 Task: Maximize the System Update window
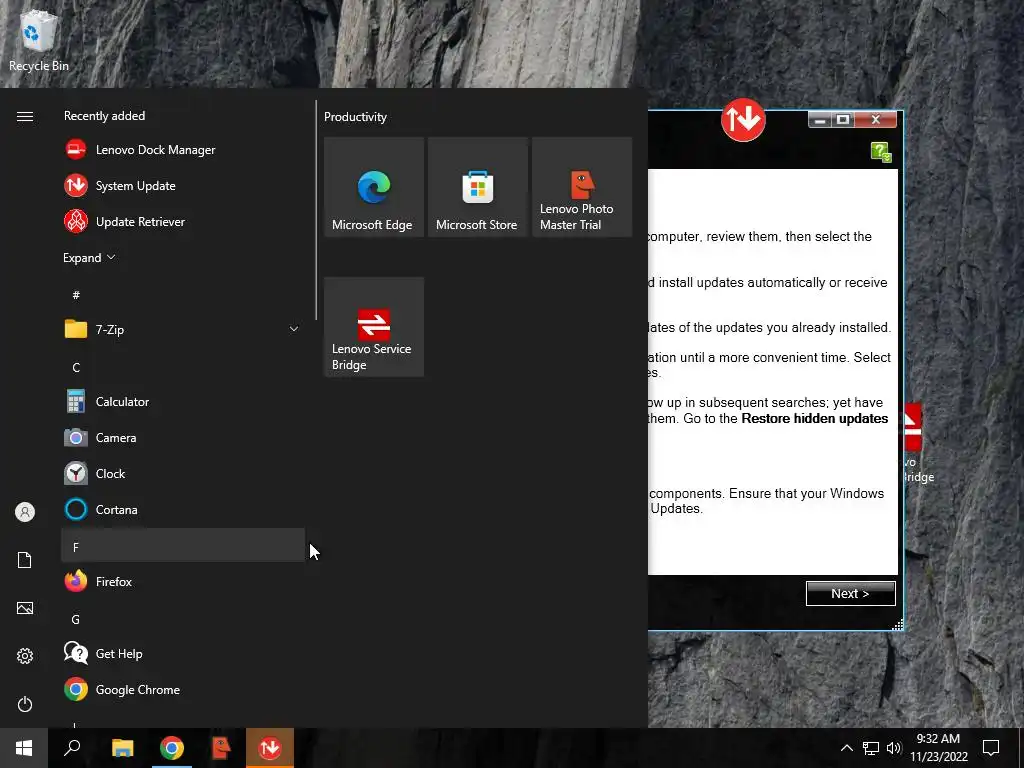[x=843, y=120]
